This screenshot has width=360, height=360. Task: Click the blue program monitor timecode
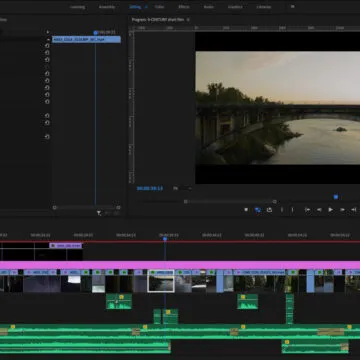150,188
